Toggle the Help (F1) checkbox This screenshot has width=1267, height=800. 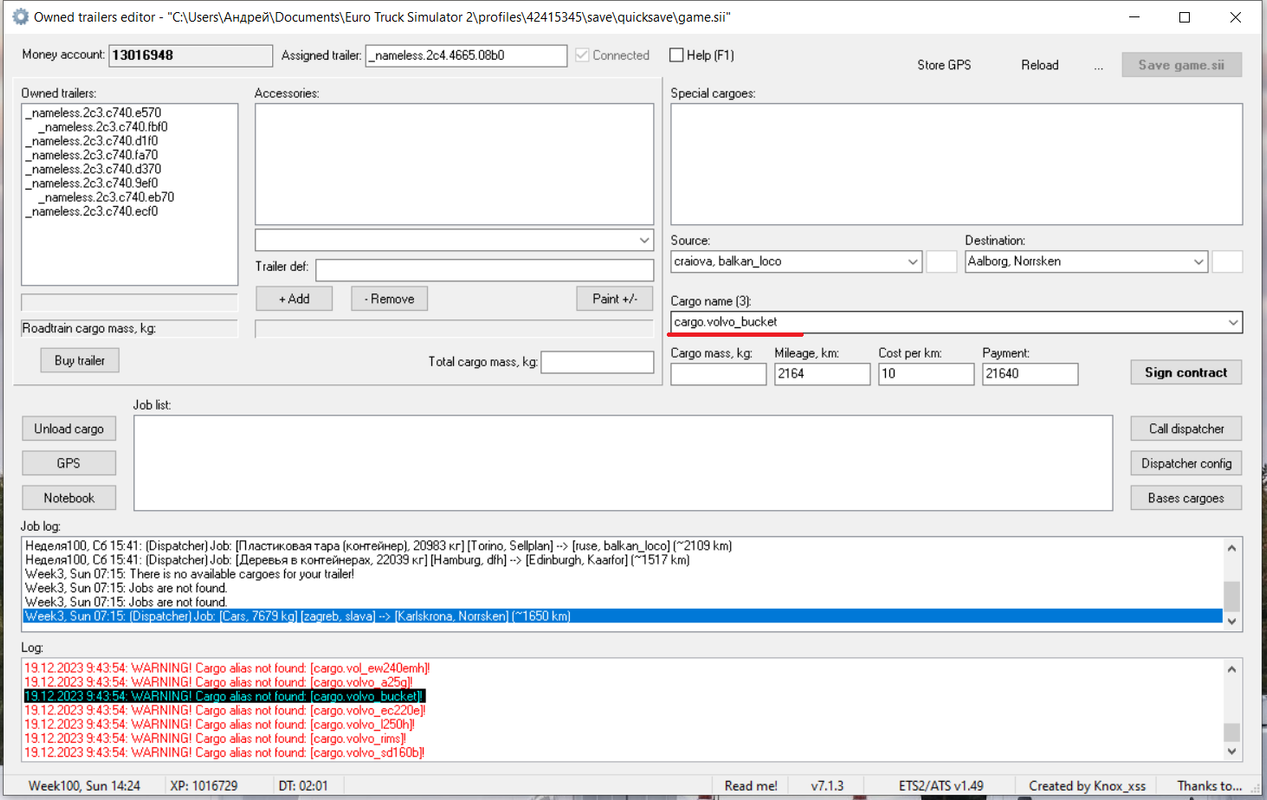[x=677, y=55]
